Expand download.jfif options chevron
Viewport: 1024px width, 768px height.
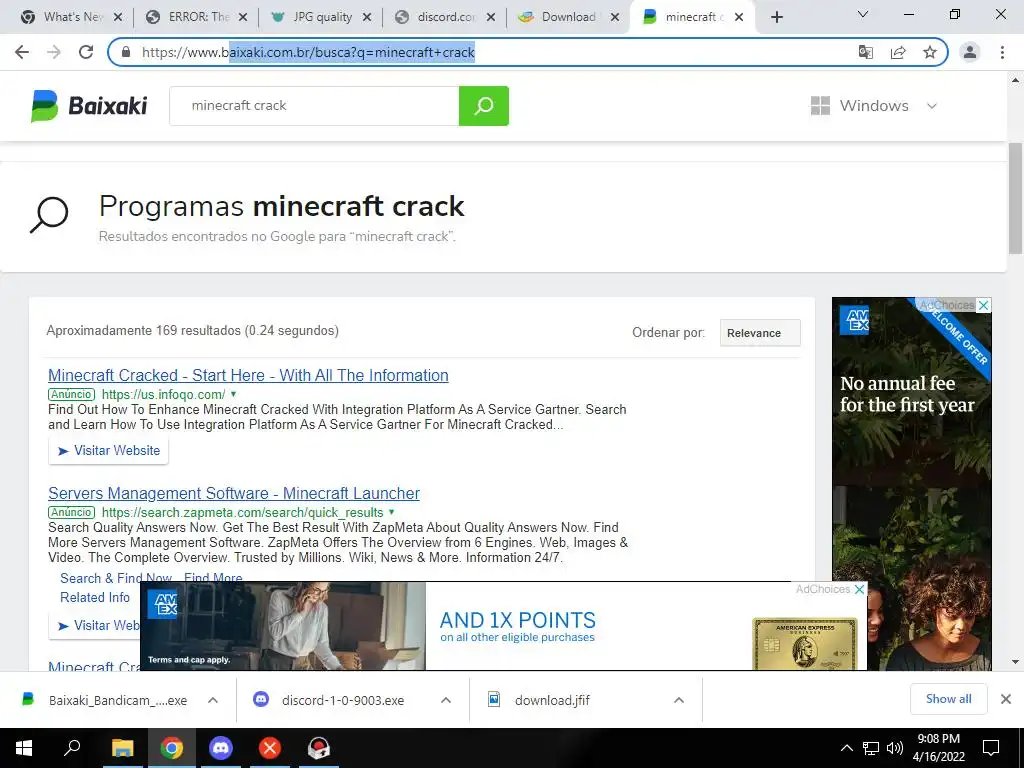click(679, 700)
